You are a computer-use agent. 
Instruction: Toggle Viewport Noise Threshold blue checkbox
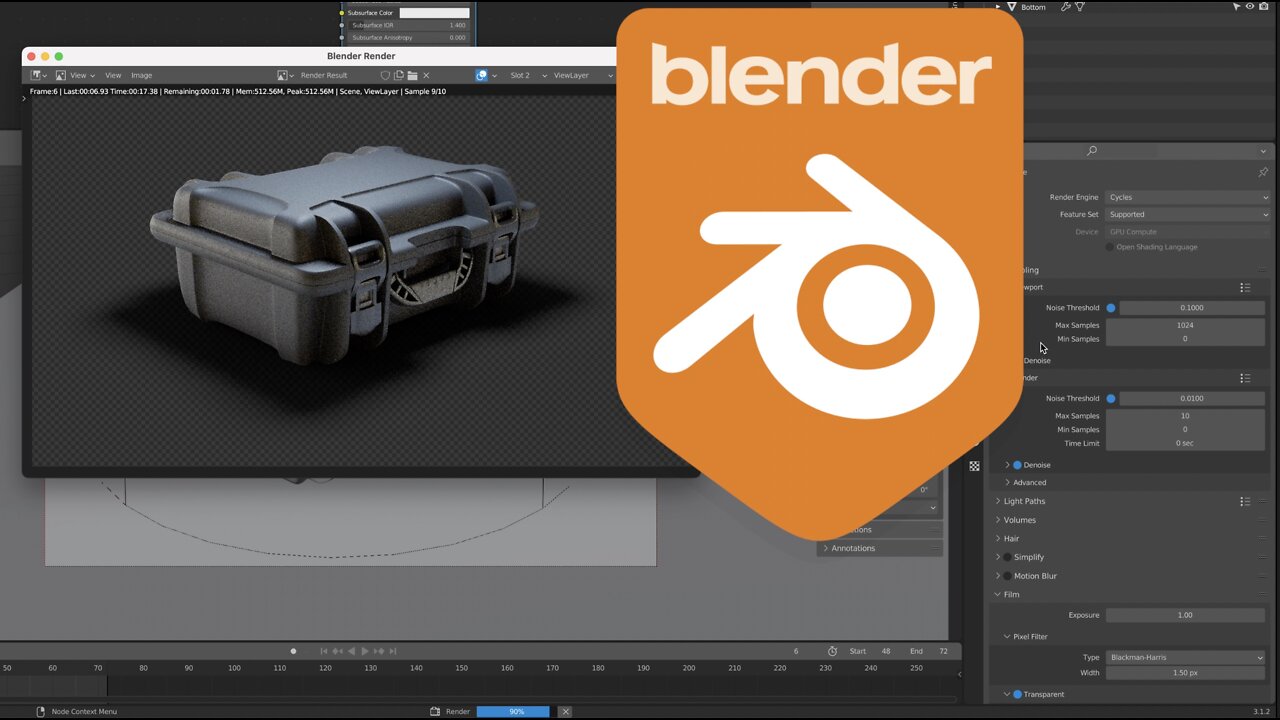pos(1111,308)
